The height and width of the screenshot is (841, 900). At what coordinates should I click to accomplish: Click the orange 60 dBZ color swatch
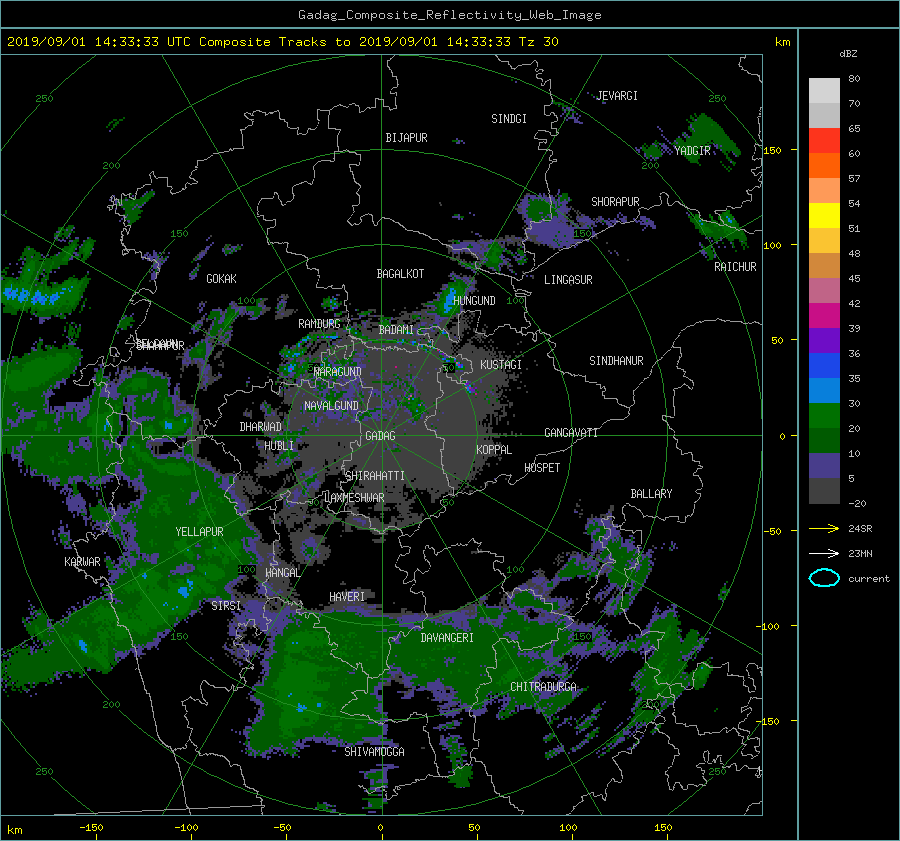824,165
